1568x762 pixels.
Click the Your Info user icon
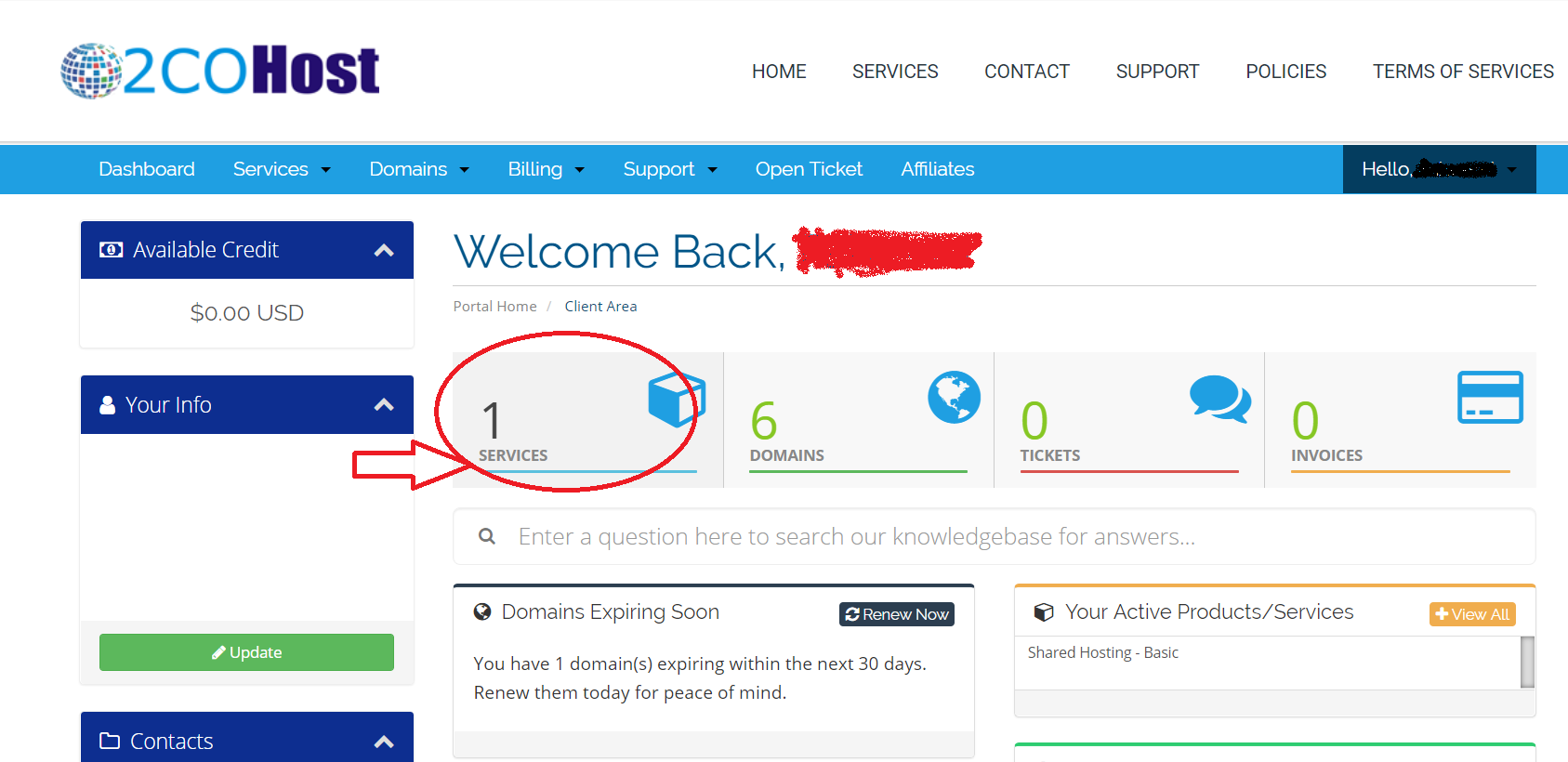click(108, 405)
